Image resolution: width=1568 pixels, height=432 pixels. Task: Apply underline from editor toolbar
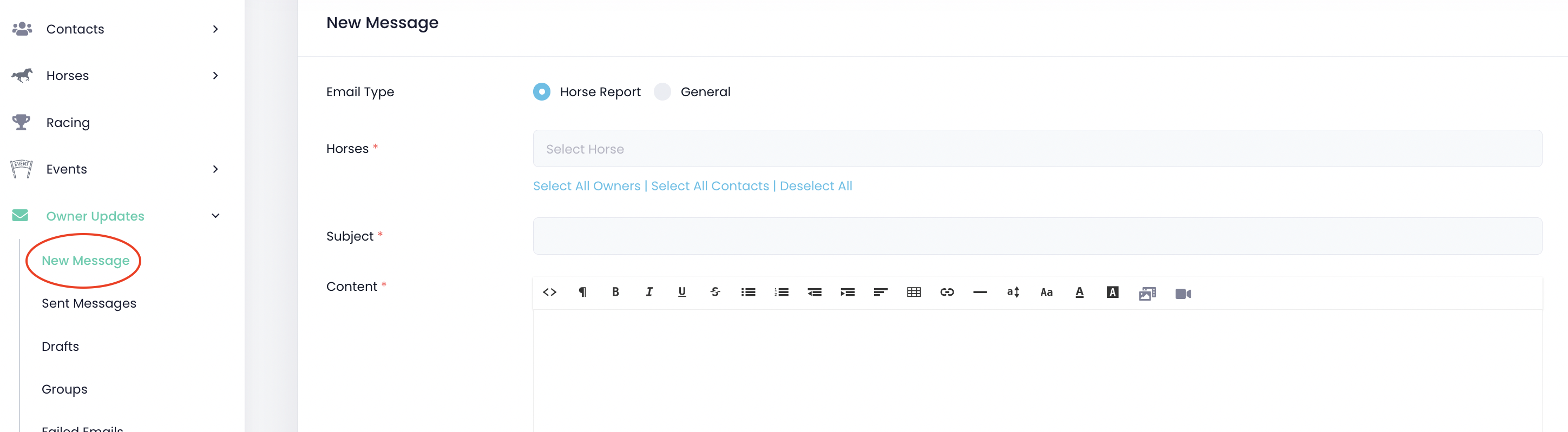tap(682, 292)
